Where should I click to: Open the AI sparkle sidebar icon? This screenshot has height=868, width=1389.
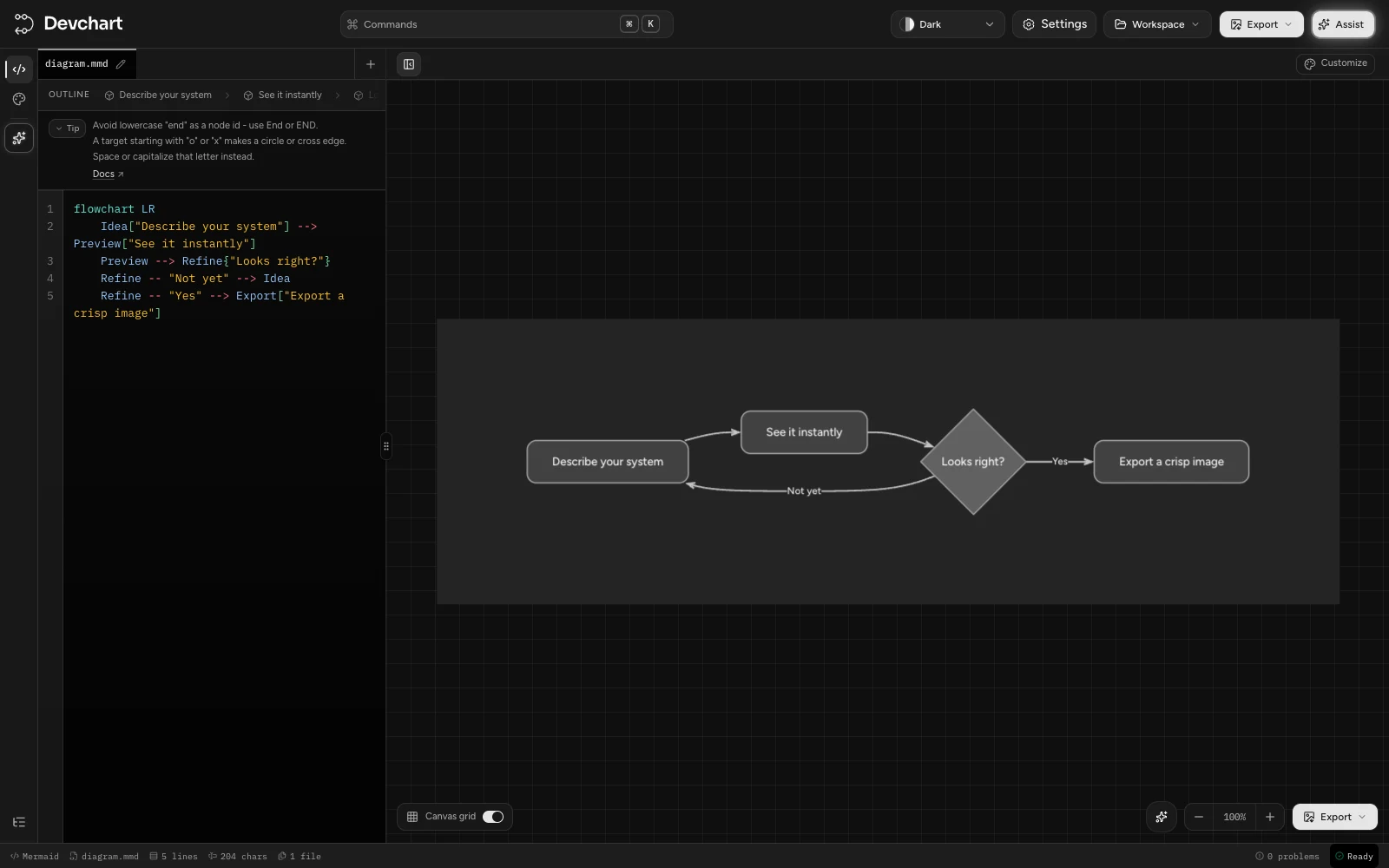tap(19, 137)
